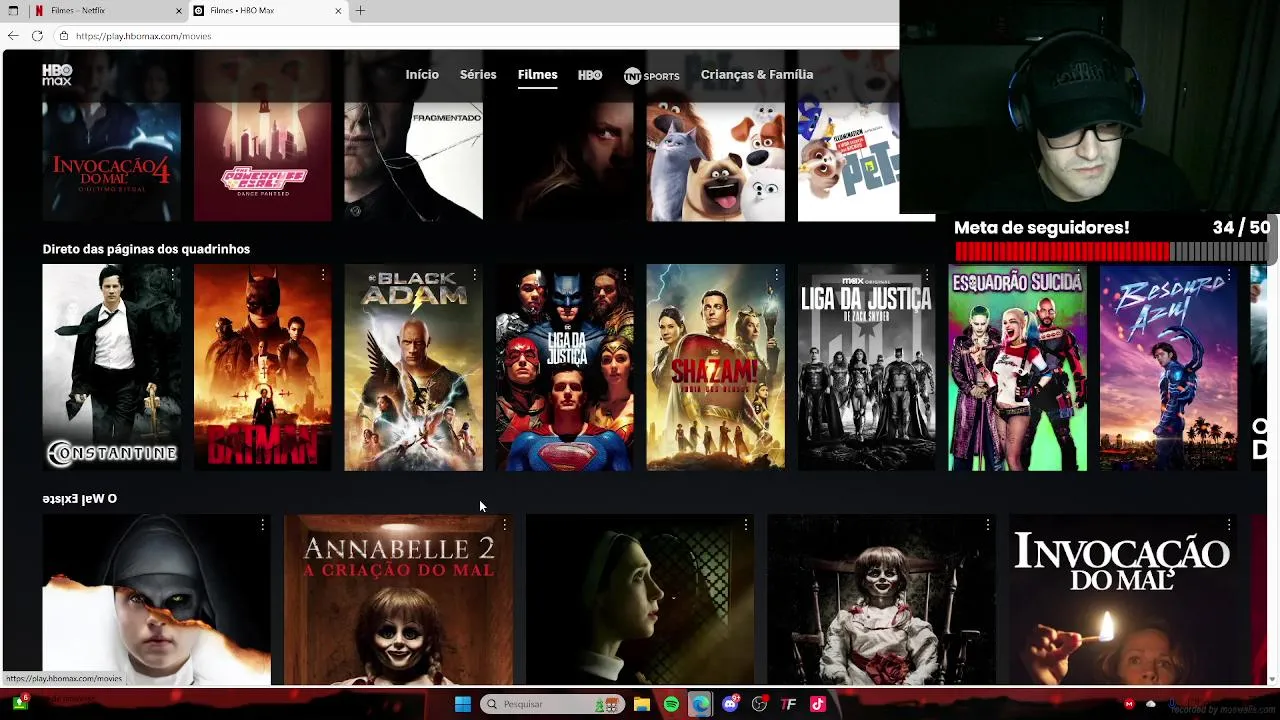The width and height of the screenshot is (1280, 720).
Task: Select the Filmes HBO Max tab
Action: [x=268, y=11]
